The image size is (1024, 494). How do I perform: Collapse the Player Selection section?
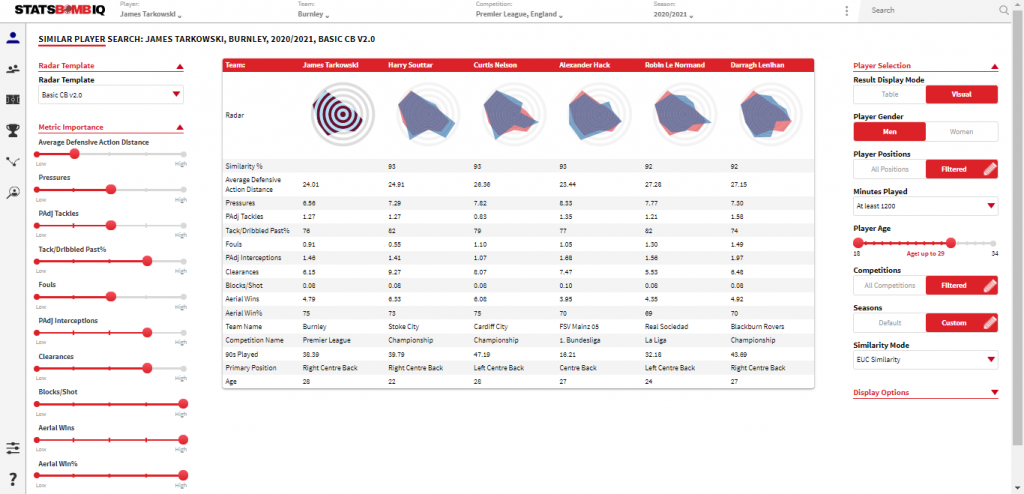click(x=995, y=66)
